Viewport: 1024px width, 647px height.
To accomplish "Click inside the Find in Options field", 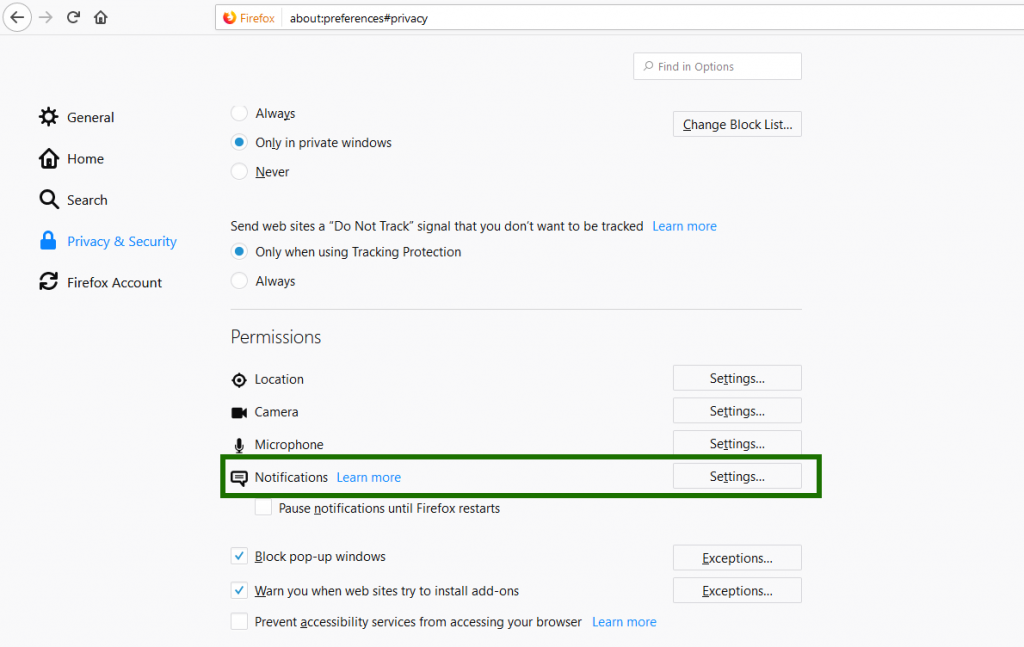I will (716, 65).
